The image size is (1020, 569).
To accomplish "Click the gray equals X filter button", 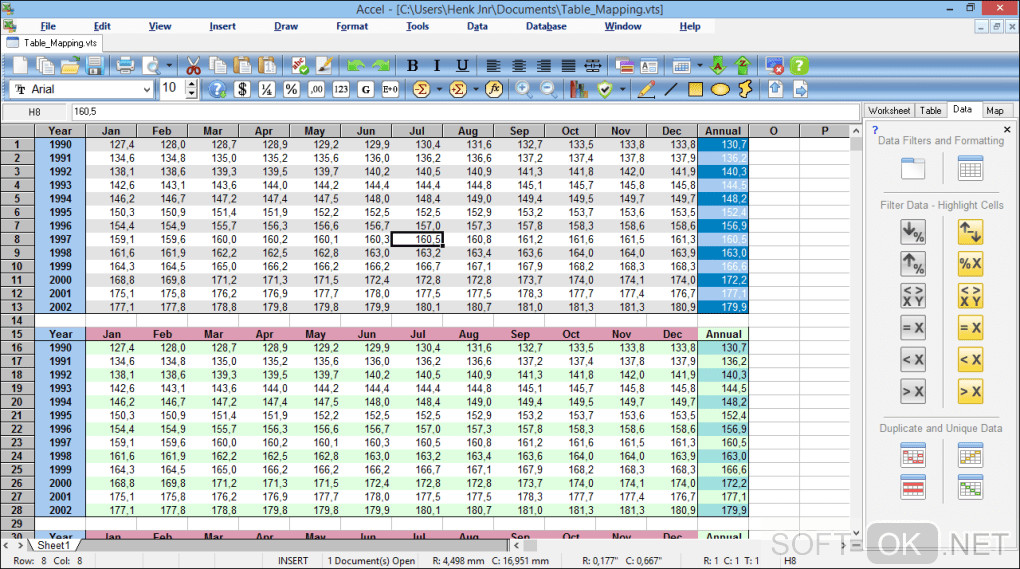I will pyautogui.click(x=913, y=327).
